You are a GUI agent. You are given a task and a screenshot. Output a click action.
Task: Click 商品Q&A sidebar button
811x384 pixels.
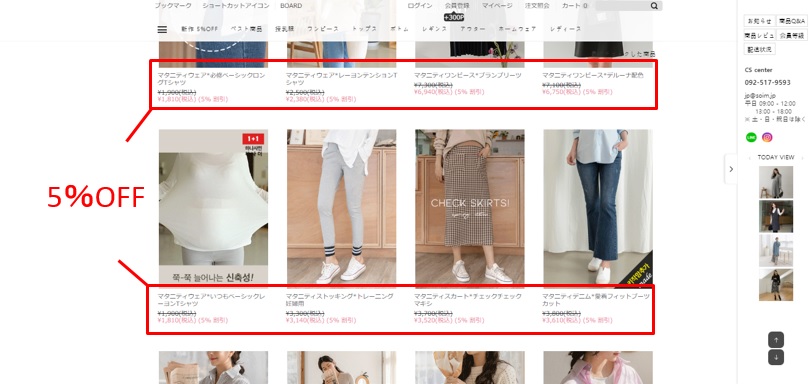coord(791,21)
